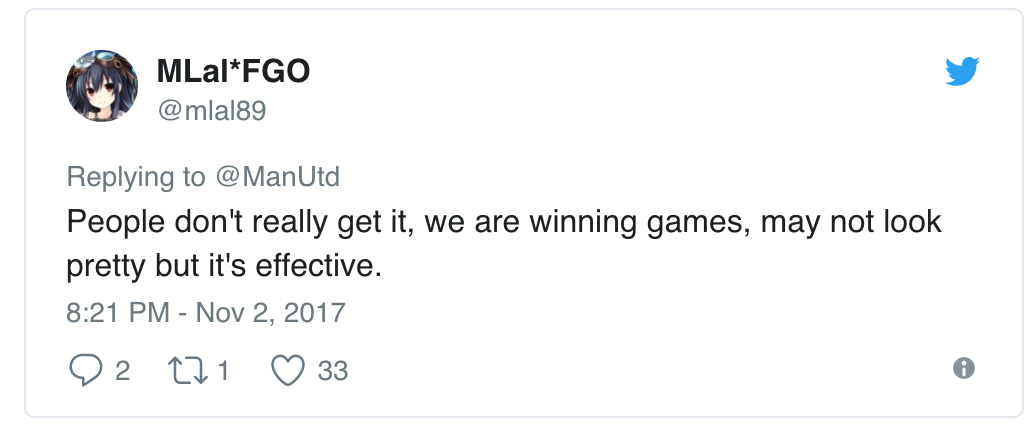Like the tweet with the heart icon

288,370
